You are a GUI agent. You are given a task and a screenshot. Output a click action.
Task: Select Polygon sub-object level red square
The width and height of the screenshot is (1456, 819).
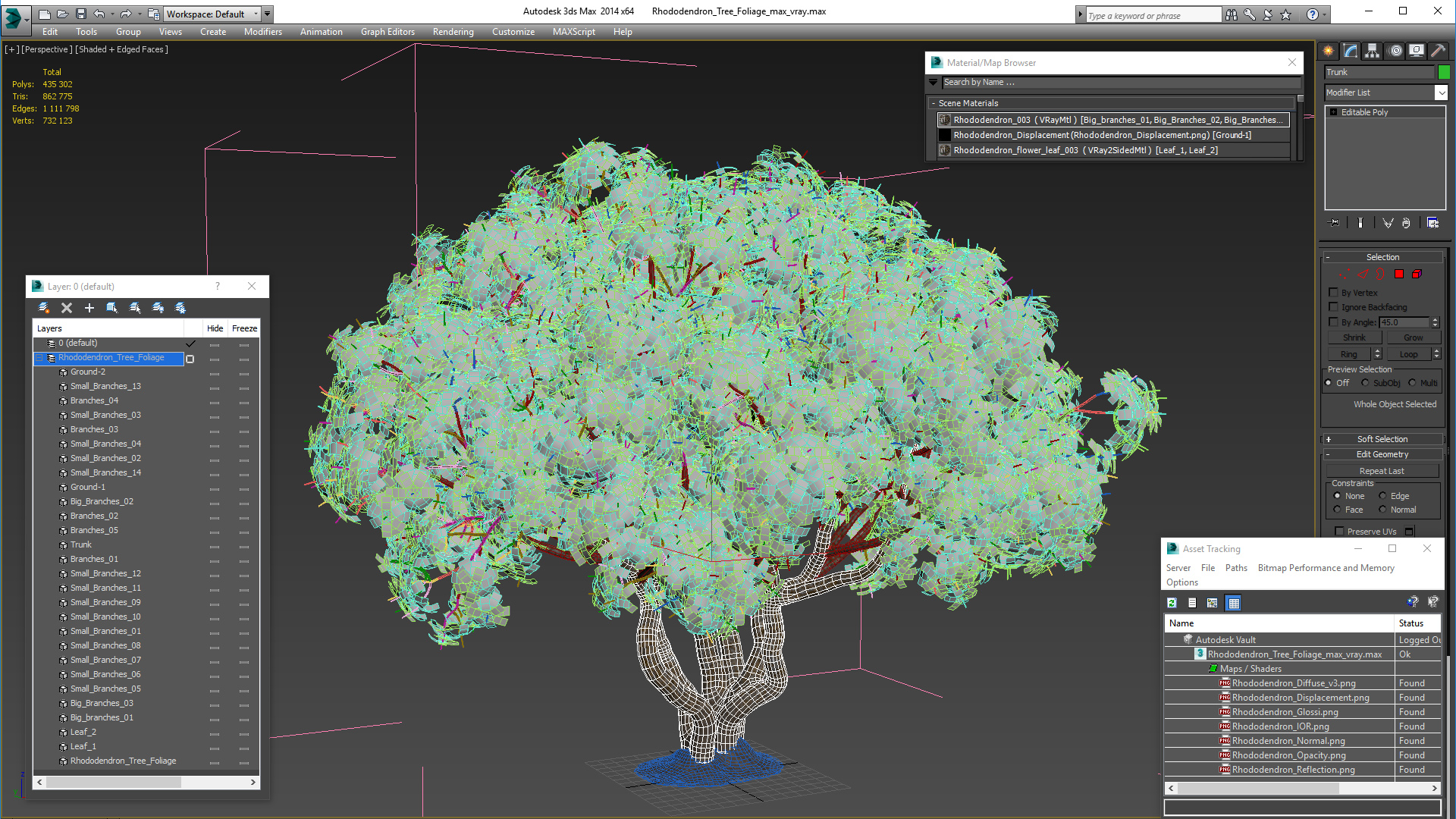[1399, 275]
